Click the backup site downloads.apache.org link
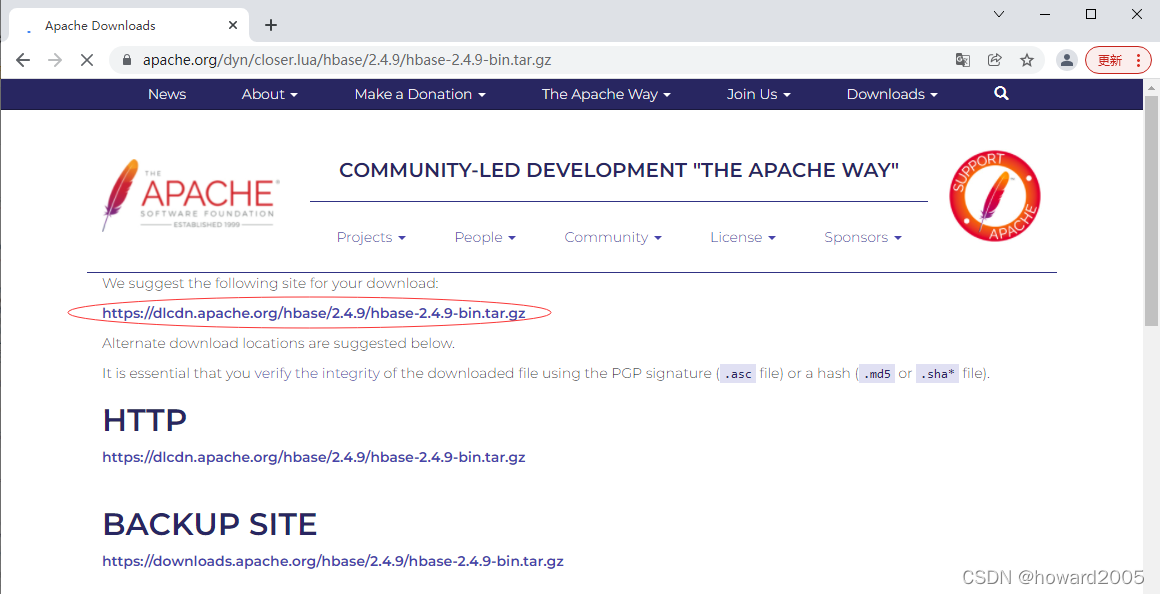This screenshot has height=594, width=1160. pos(333,561)
